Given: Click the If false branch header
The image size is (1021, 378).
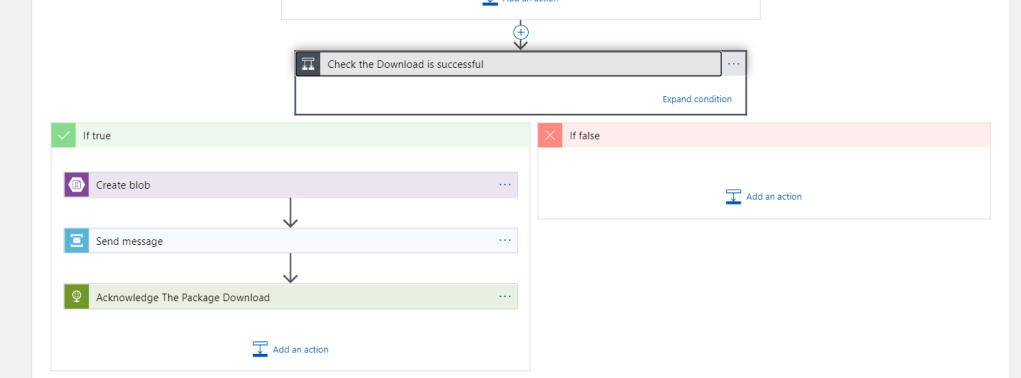Looking at the screenshot, I should [x=764, y=135].
